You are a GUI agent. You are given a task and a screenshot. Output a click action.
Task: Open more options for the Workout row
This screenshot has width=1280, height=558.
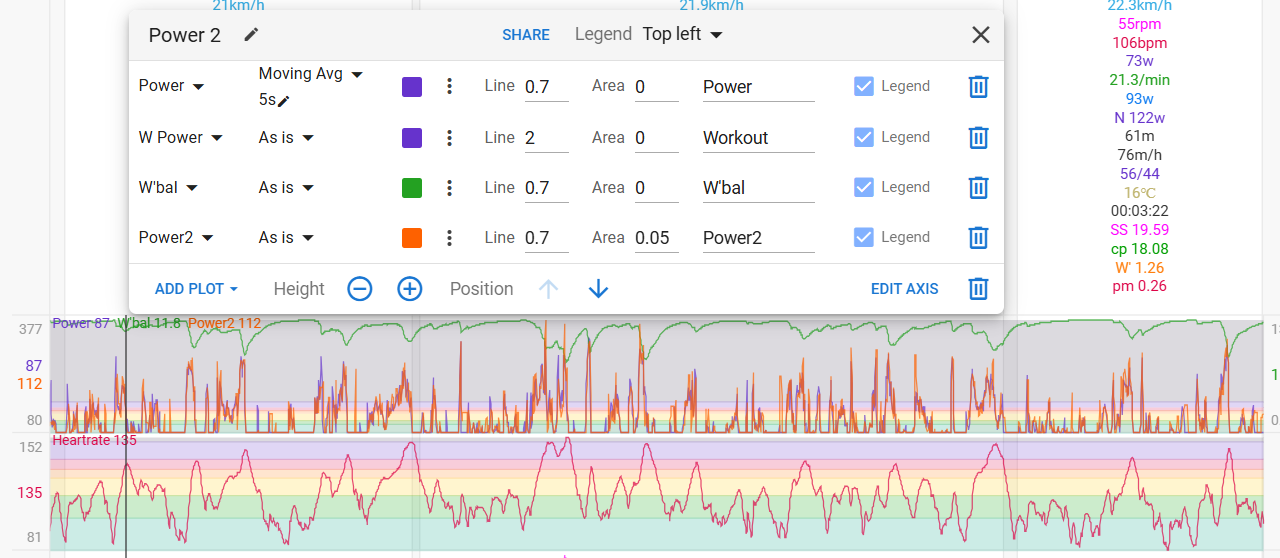[450, 137]
